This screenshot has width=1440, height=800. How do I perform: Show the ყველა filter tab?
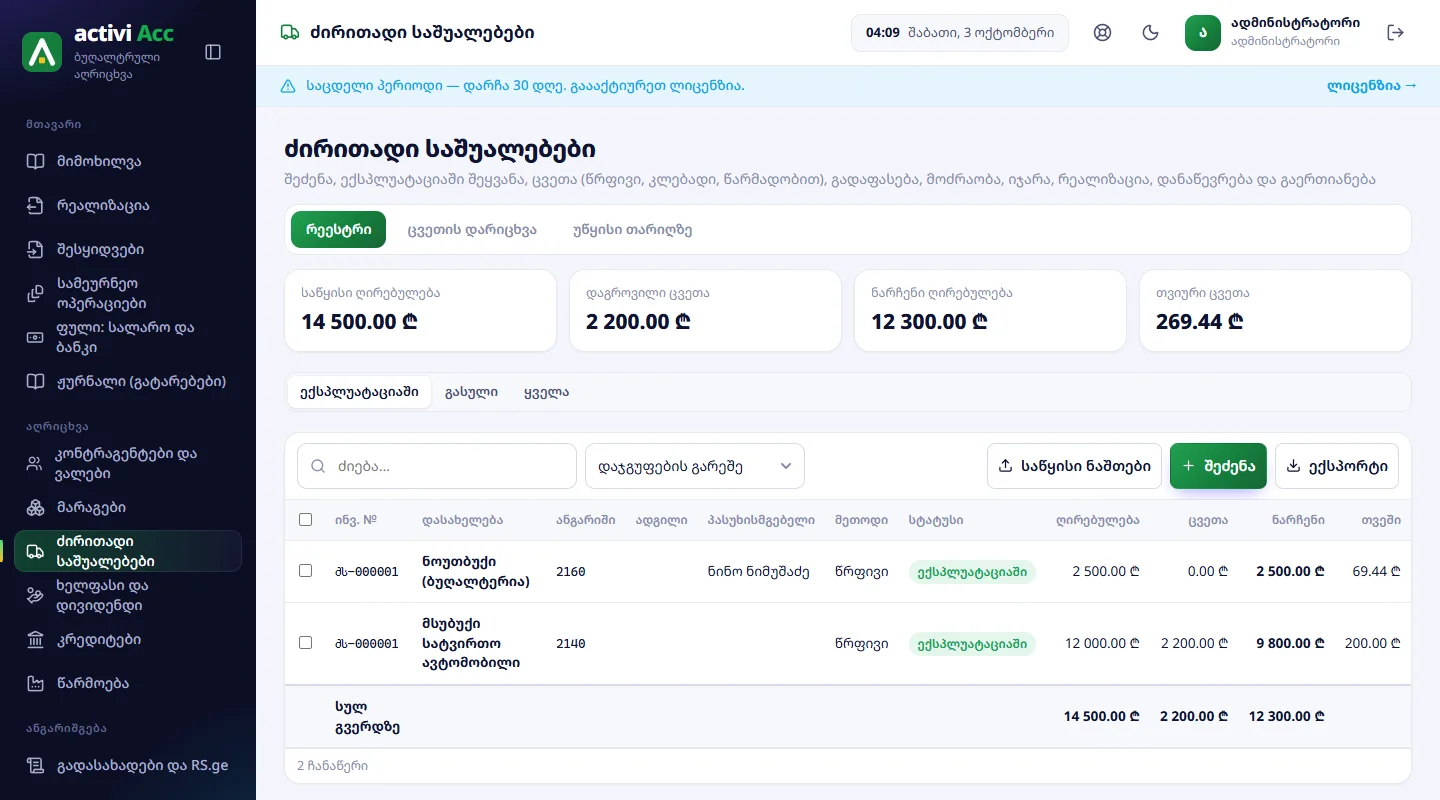(546, 392)
